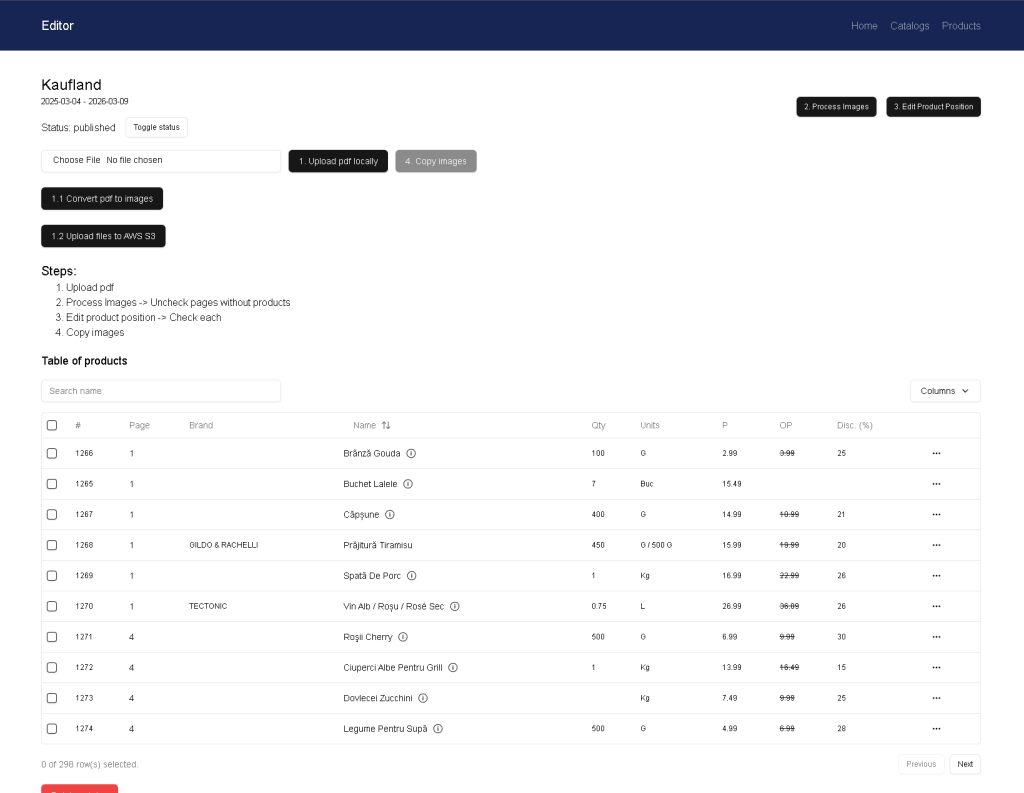
Task: Focus the Search name input field
Action: click(161, 391)
